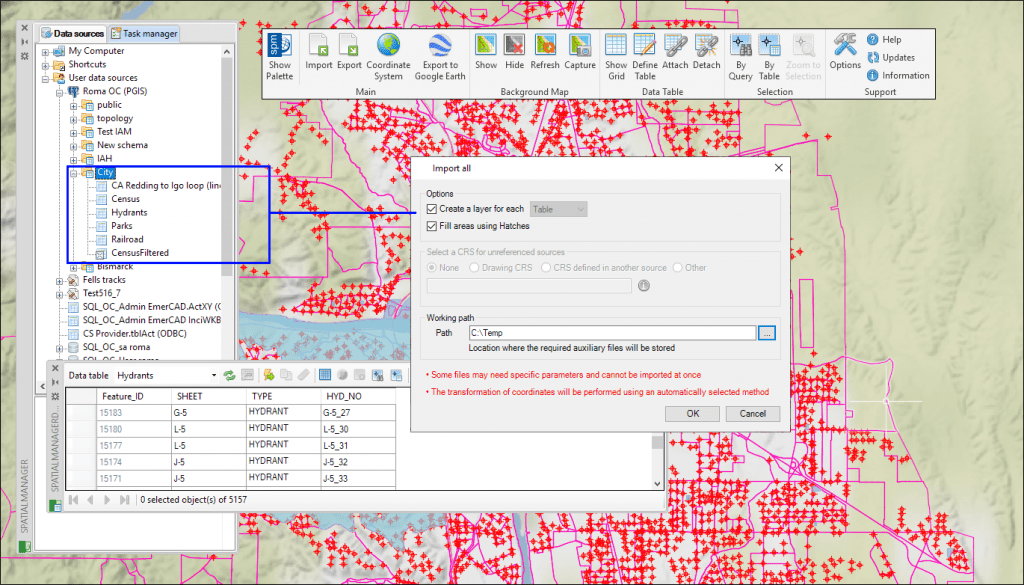
Task: Click the Define Table icon
Action: tap(645, 55)
